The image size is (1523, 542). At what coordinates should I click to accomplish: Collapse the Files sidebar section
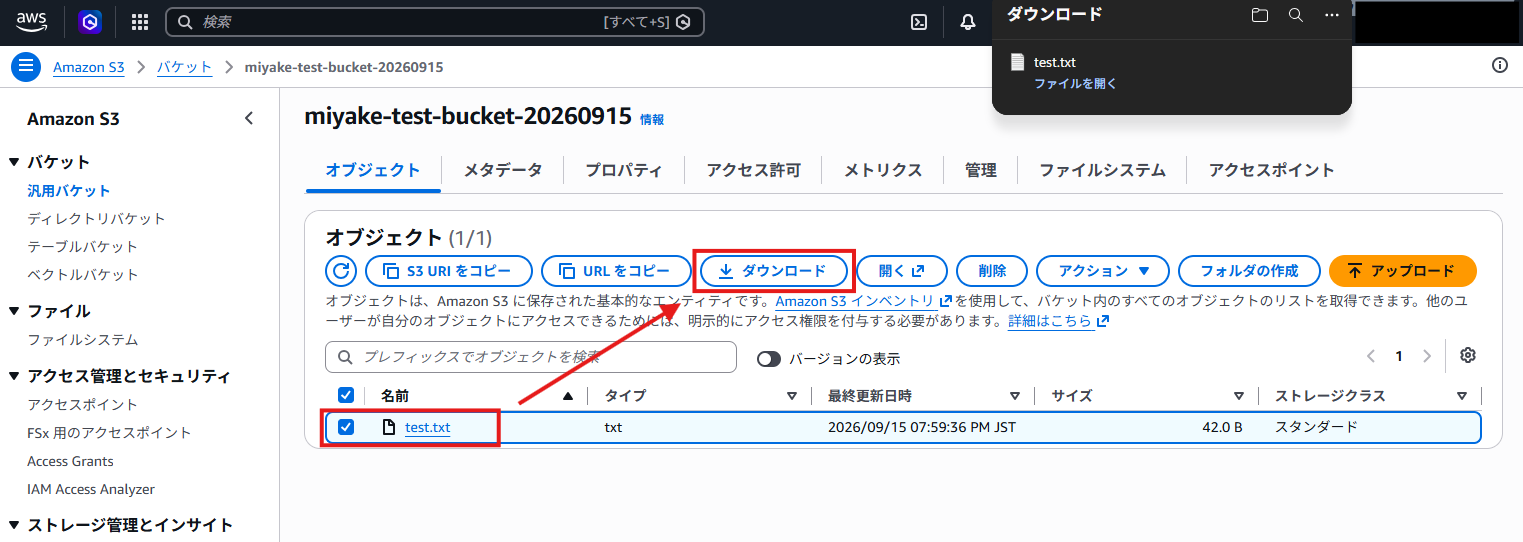pos(14,311)
